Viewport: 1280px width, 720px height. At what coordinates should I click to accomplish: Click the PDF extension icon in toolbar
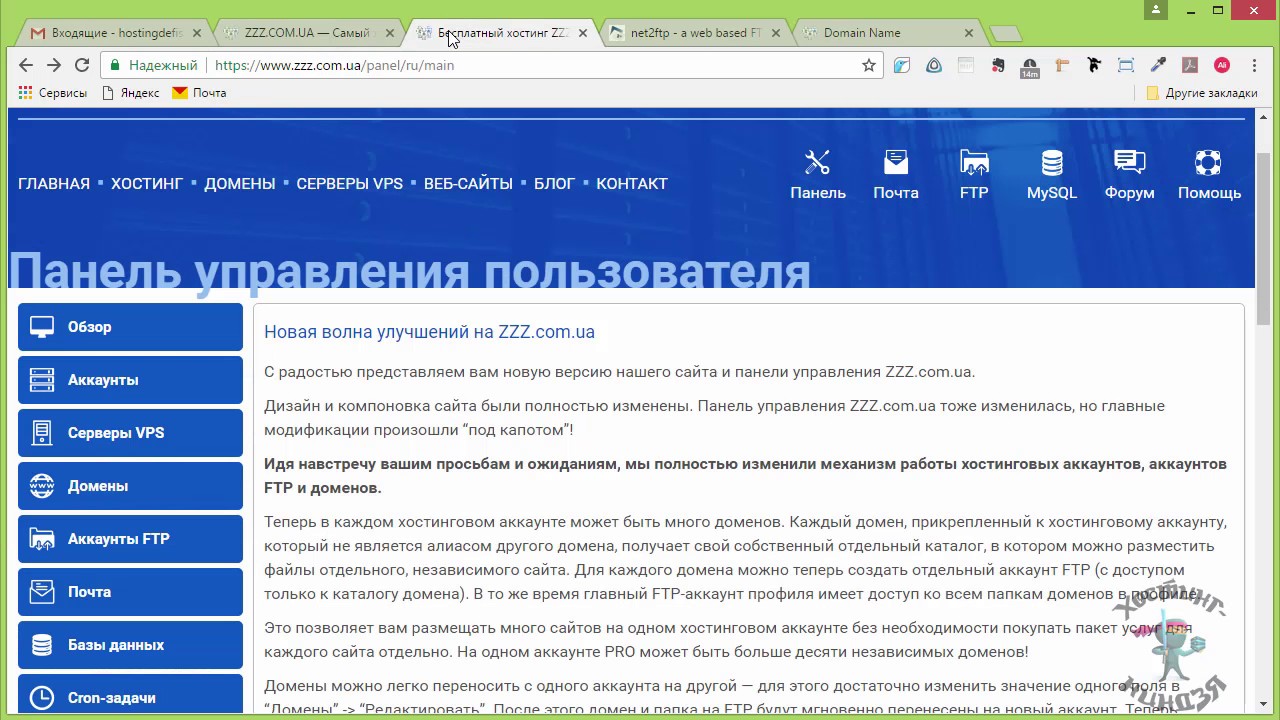pos(1190,65)
